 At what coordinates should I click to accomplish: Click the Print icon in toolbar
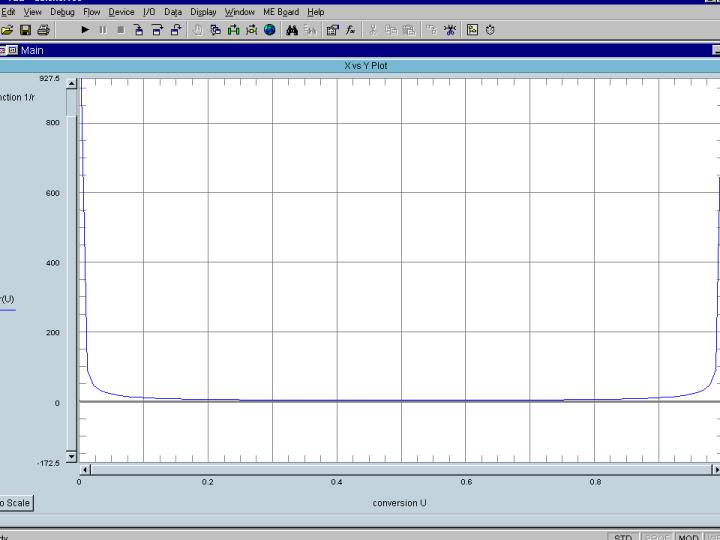click(x=43, y=30)
